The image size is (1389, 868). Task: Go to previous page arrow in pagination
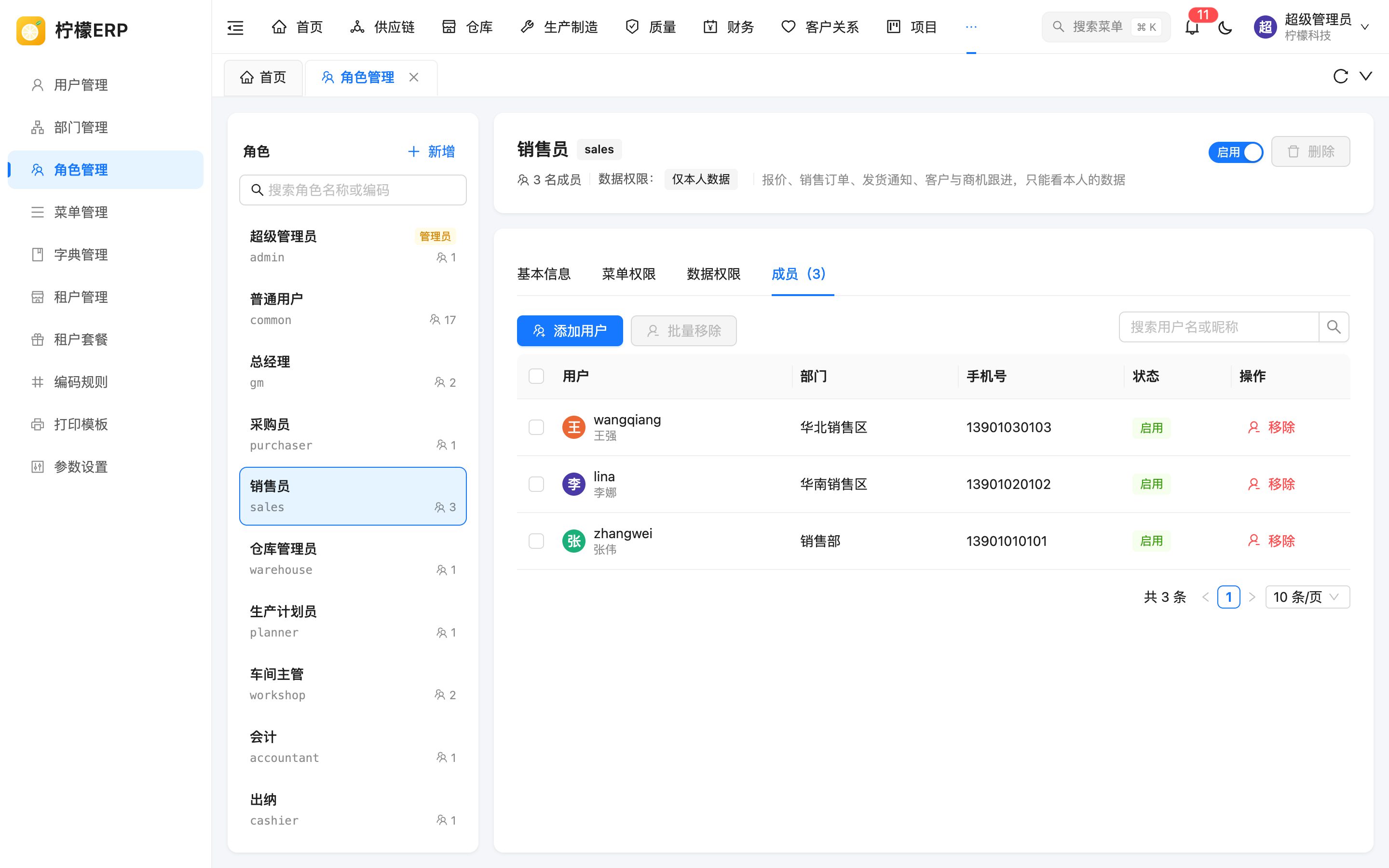pyautogui.click(x=1205, y=597)
